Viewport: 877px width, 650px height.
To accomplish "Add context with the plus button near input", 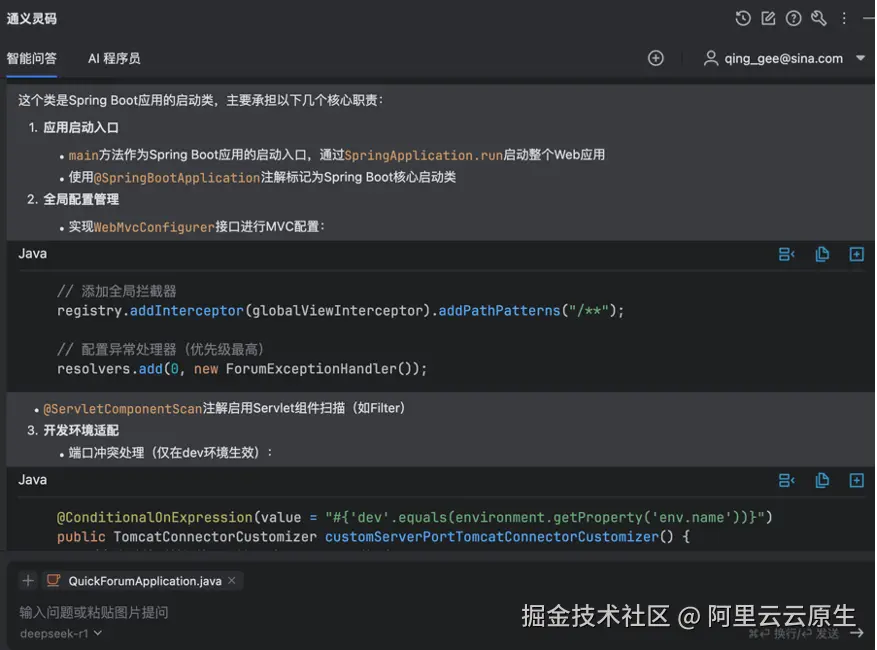I will [x=27, y=581].
